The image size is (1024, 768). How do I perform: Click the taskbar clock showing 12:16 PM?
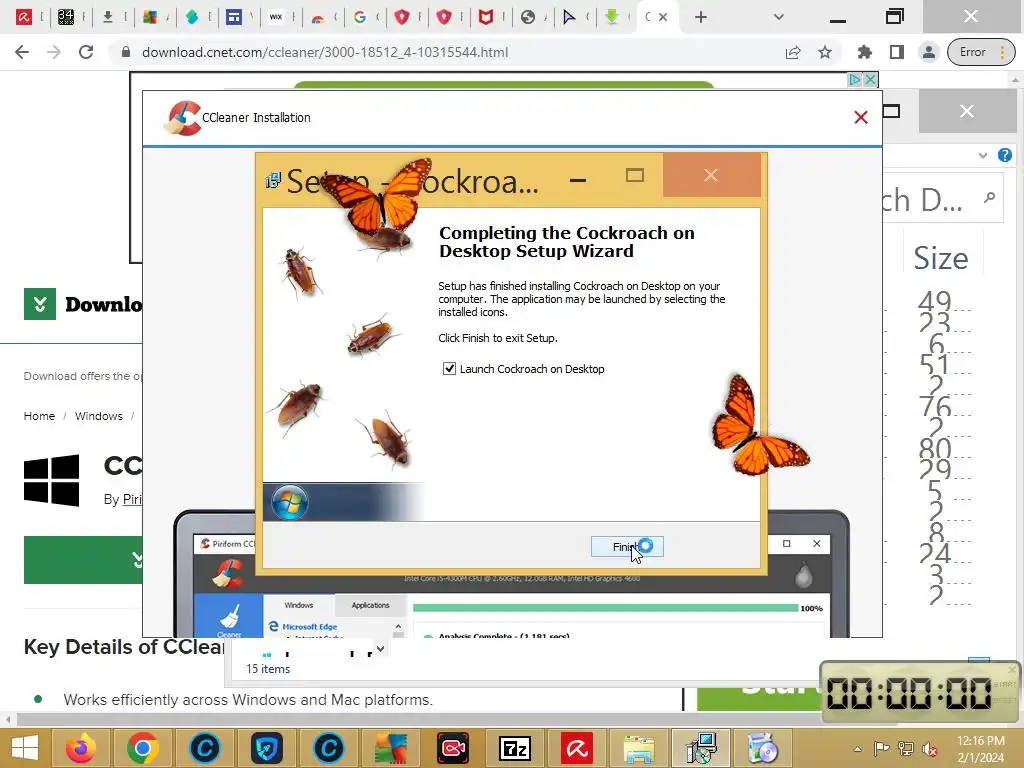[981, 749]
